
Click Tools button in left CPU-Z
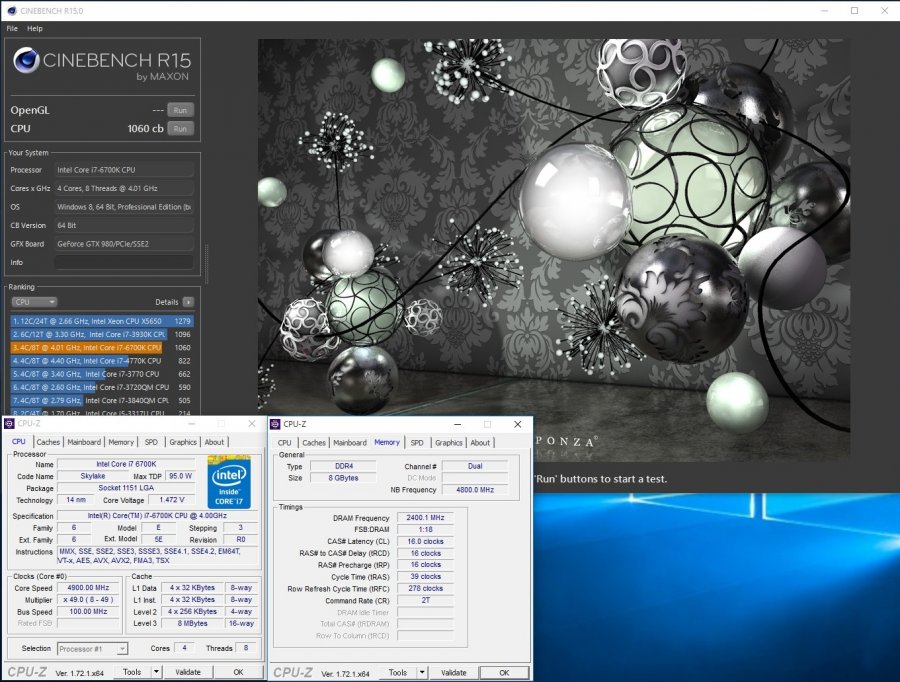click(x=132, y=672)
